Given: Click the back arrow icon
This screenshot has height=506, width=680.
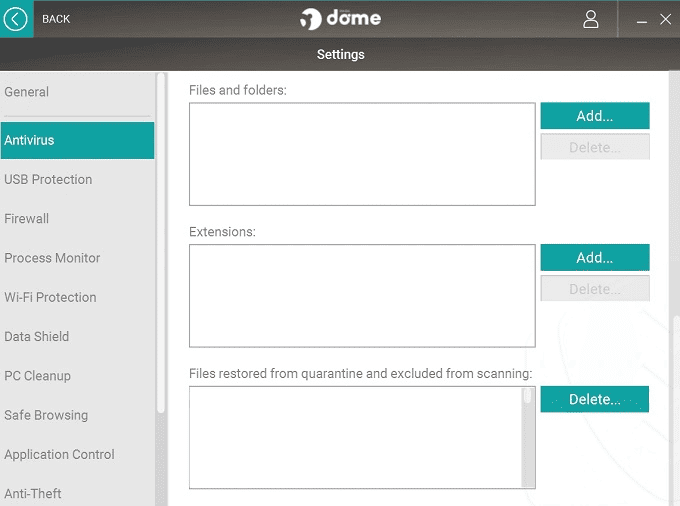Looking at the screenshot, I should click(x=16, y=19).
